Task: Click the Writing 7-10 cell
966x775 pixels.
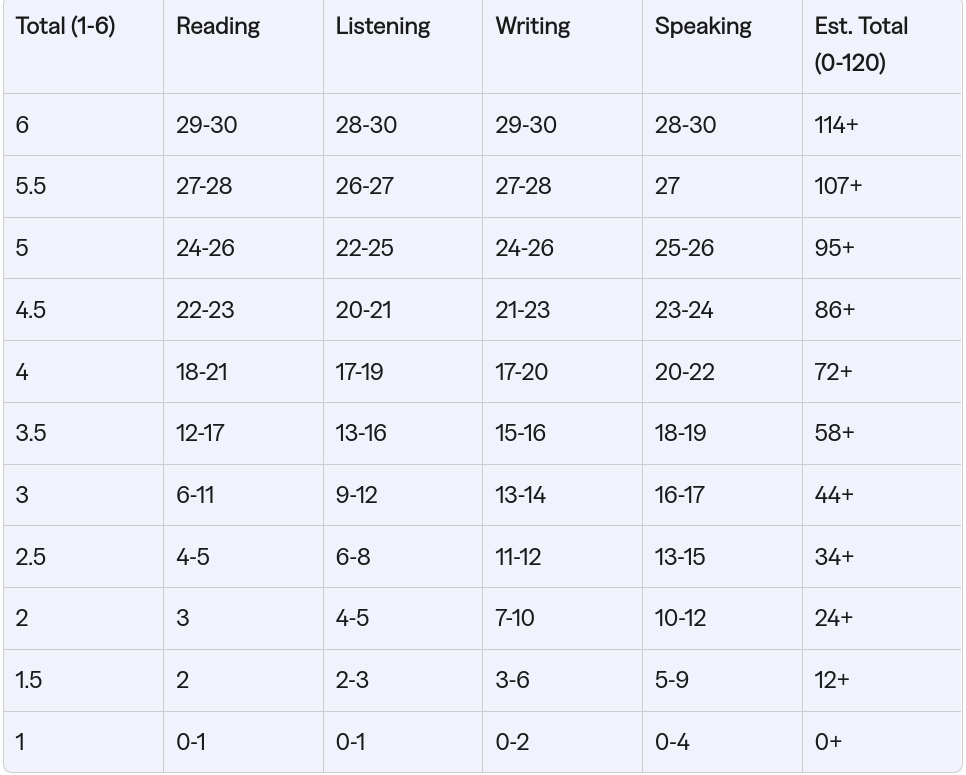Action: coord(515,618)
